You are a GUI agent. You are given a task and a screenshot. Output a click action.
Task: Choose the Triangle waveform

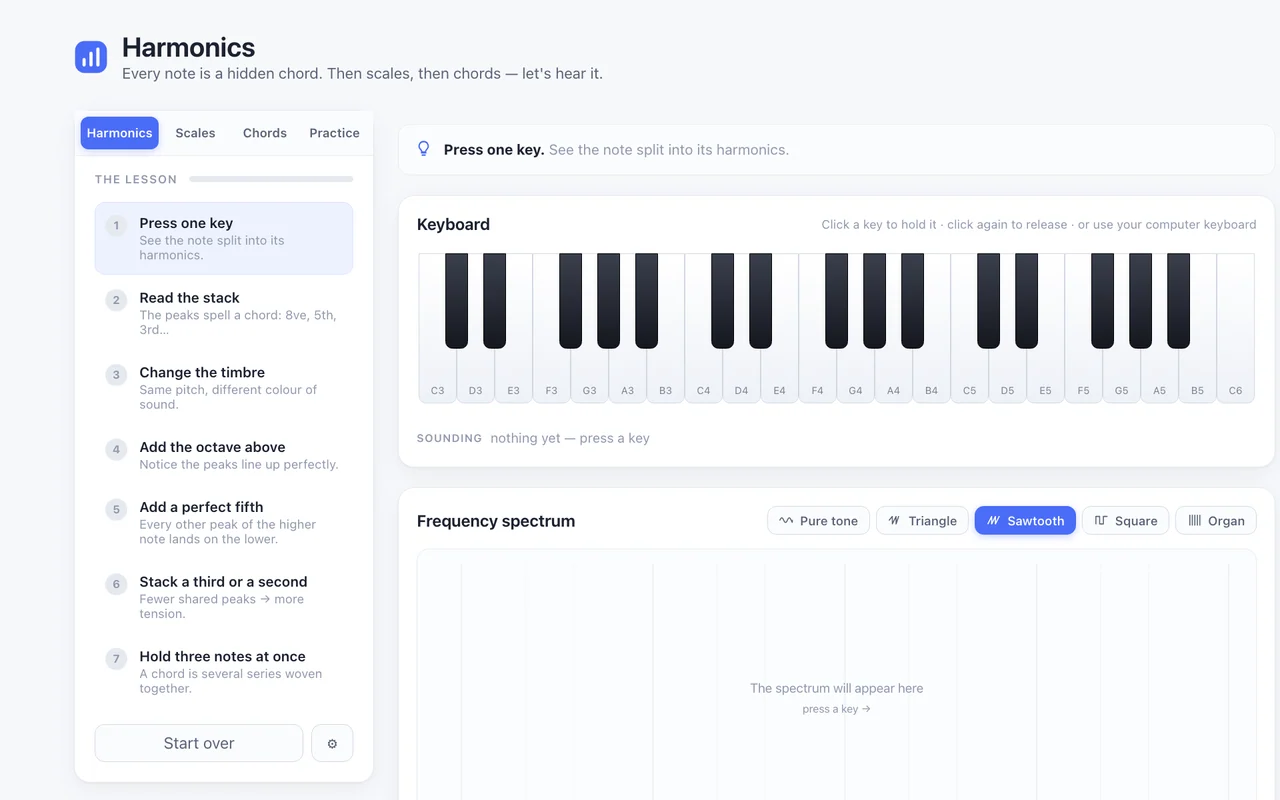[923, 520]
